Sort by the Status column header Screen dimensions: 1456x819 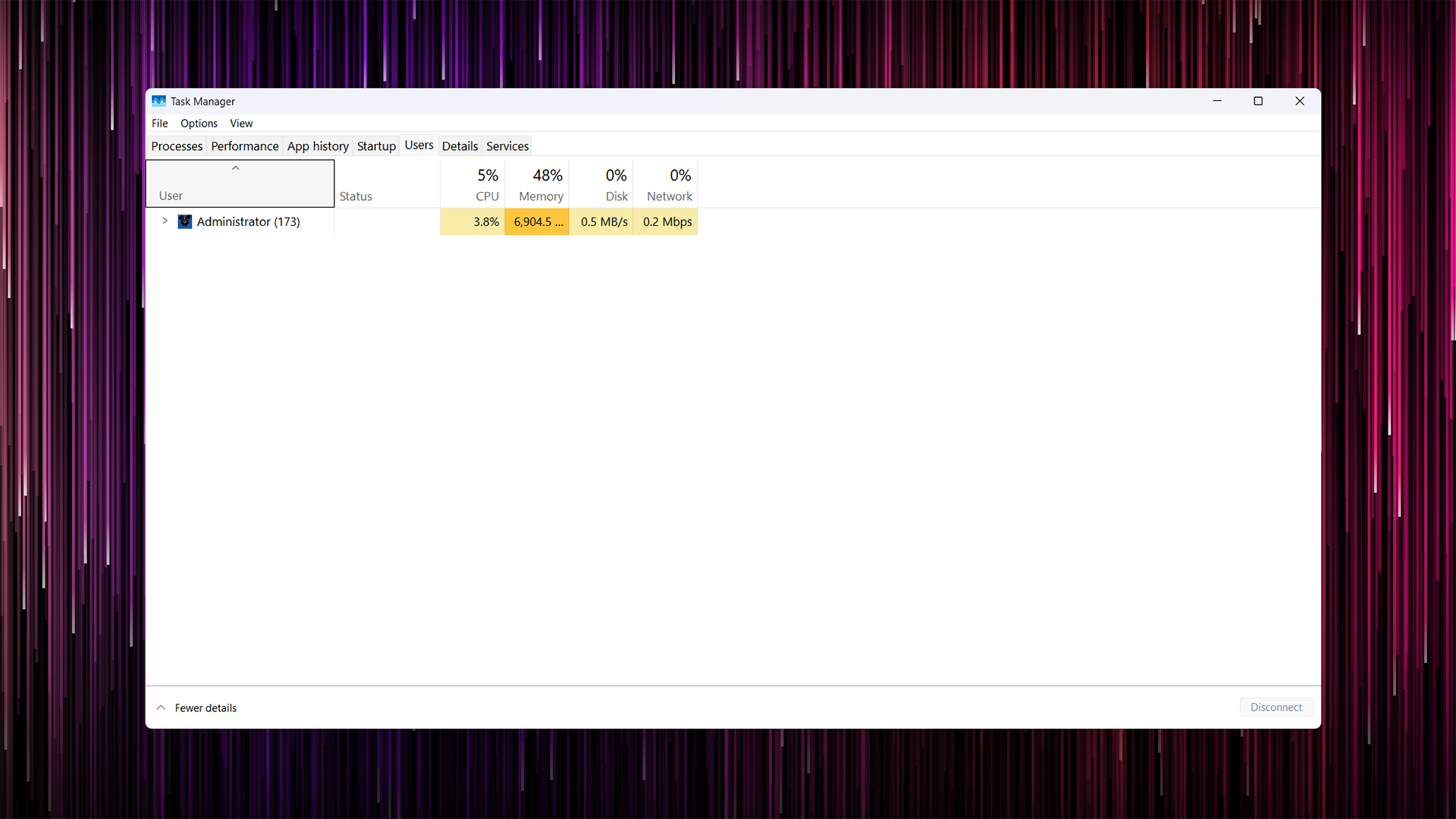pos(387,184)
